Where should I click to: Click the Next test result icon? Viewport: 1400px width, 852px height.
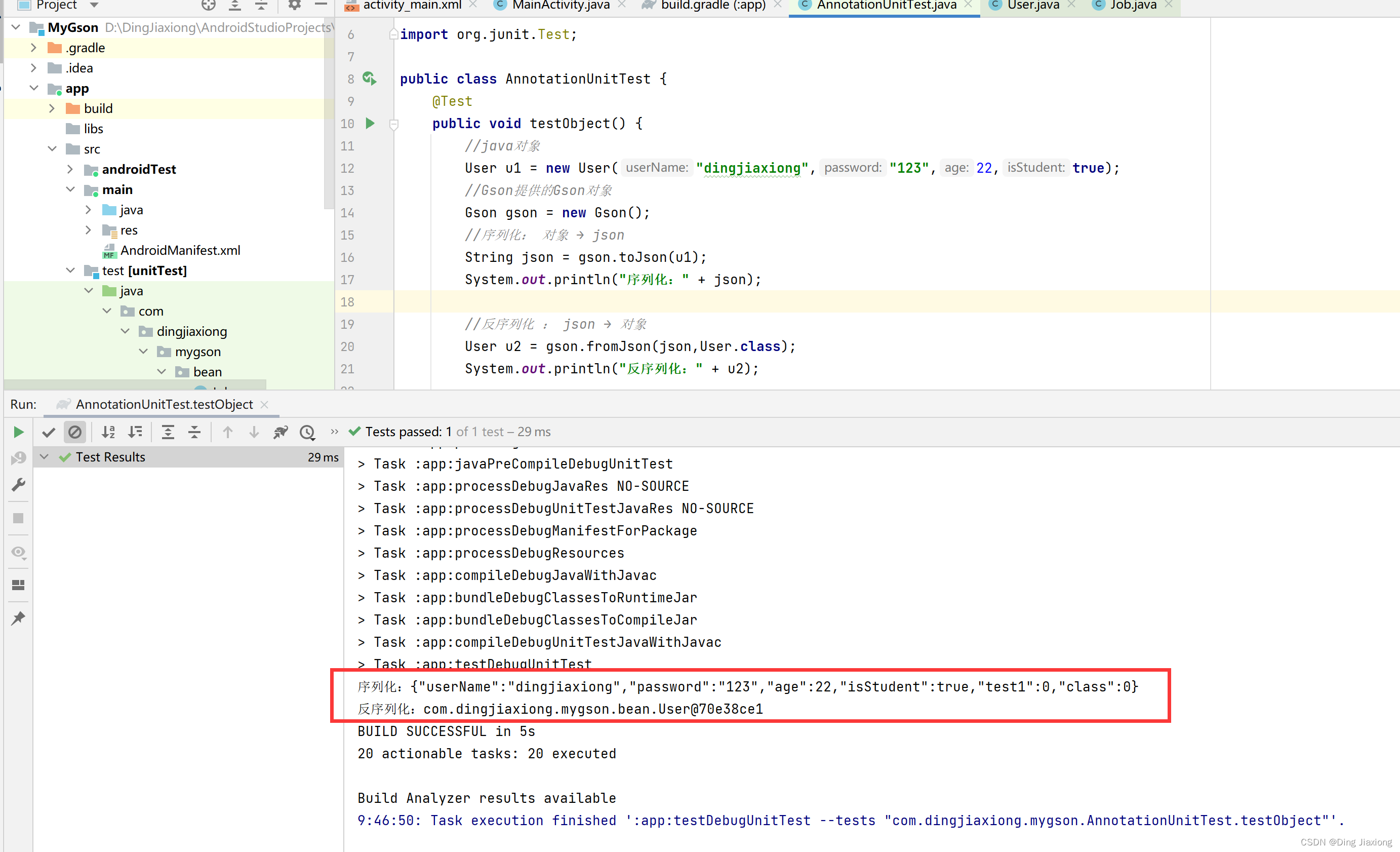(254, 431)
